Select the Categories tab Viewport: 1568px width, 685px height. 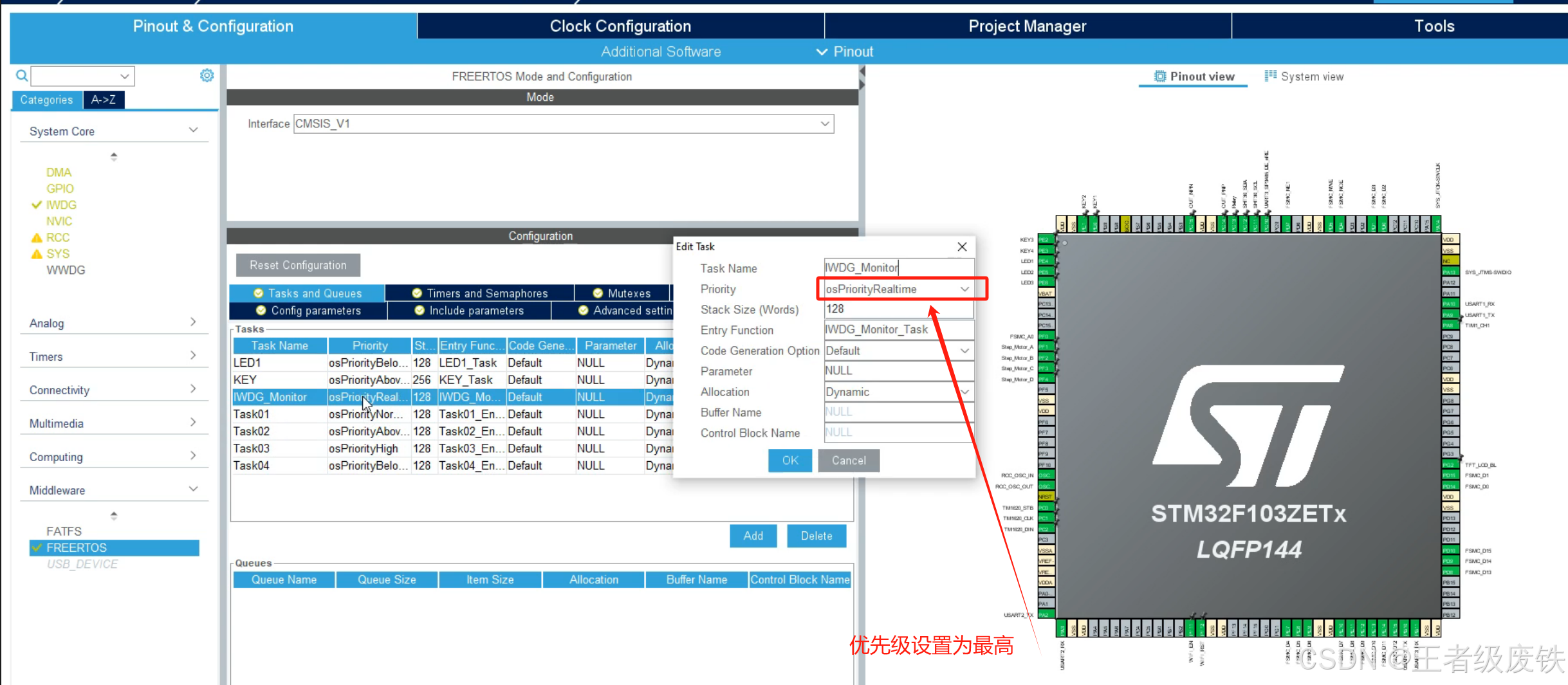(x=46, y=100)
